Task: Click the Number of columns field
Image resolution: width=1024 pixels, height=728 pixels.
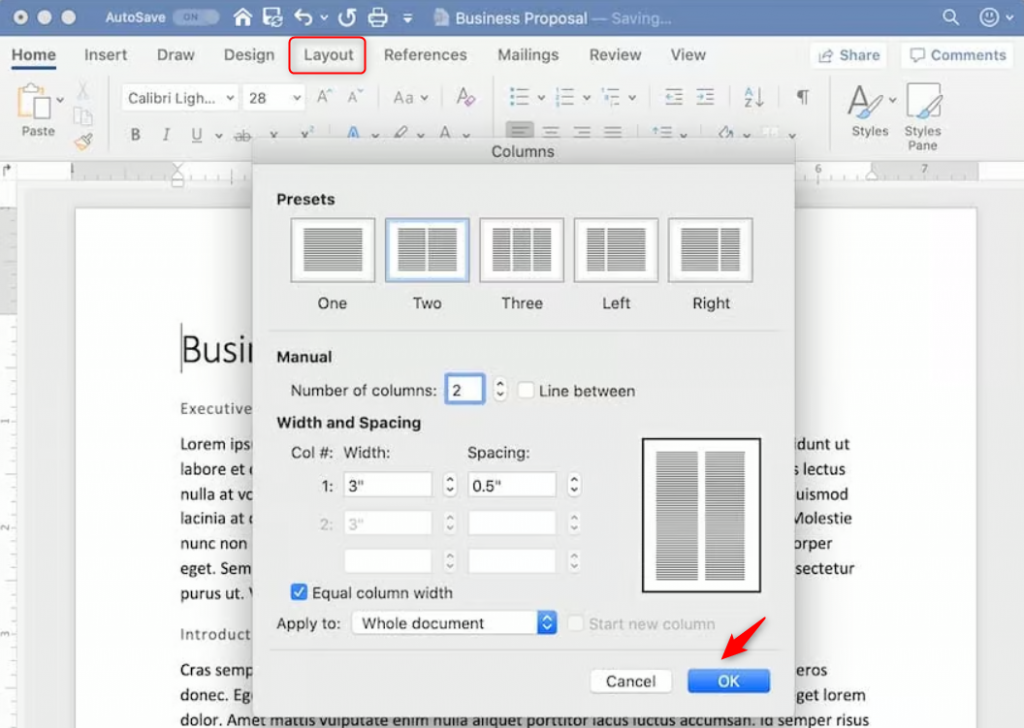Action: pos(465,390)
